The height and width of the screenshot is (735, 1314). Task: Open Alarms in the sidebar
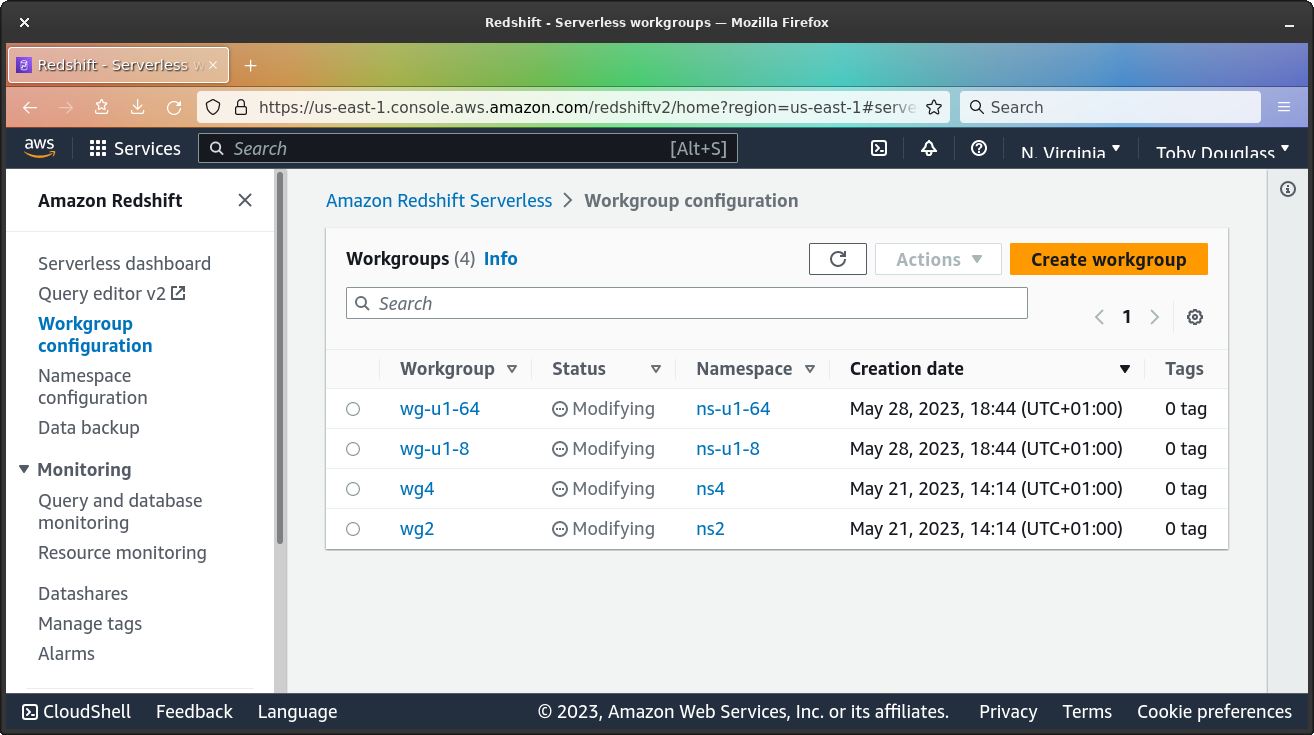66,654
